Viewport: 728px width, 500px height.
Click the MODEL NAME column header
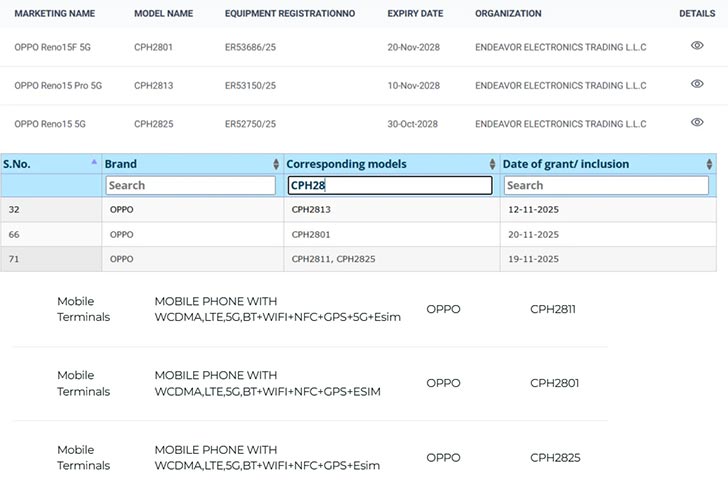[x=163, y=14]
